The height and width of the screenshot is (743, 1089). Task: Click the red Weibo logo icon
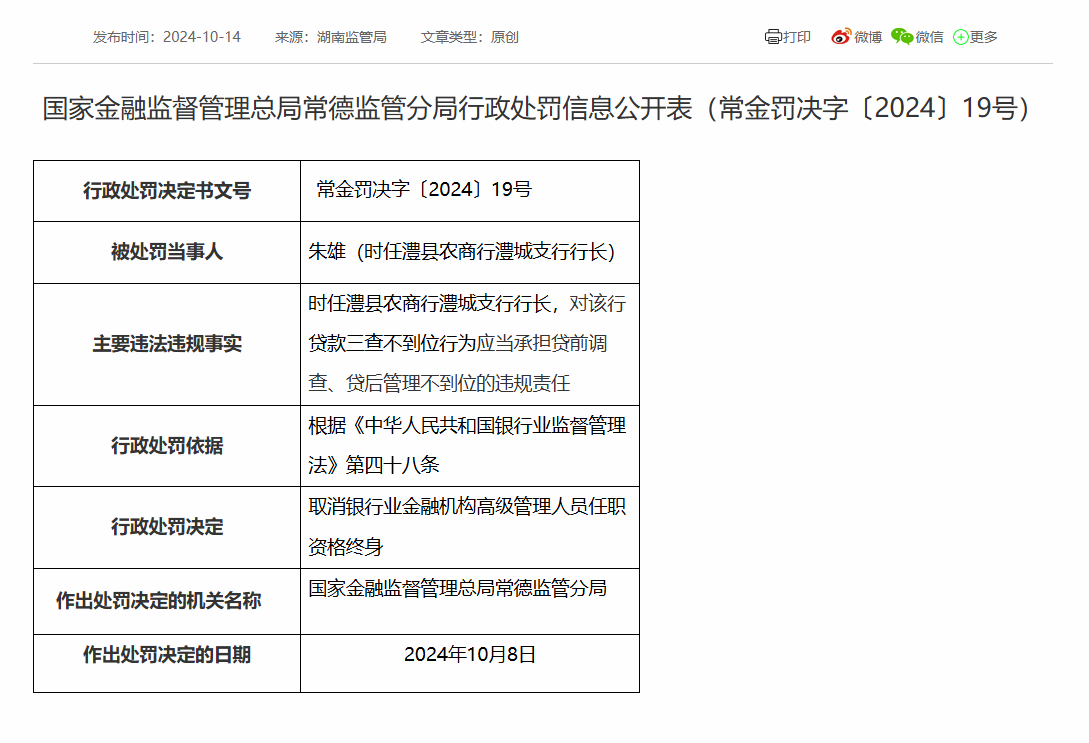point(840,37)
